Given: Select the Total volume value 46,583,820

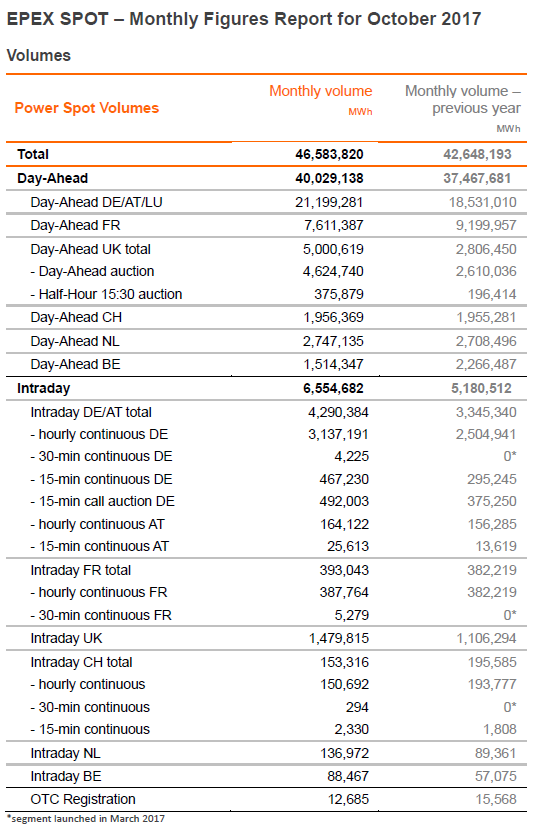Looking at the screenshot, I should click(329, 154).
